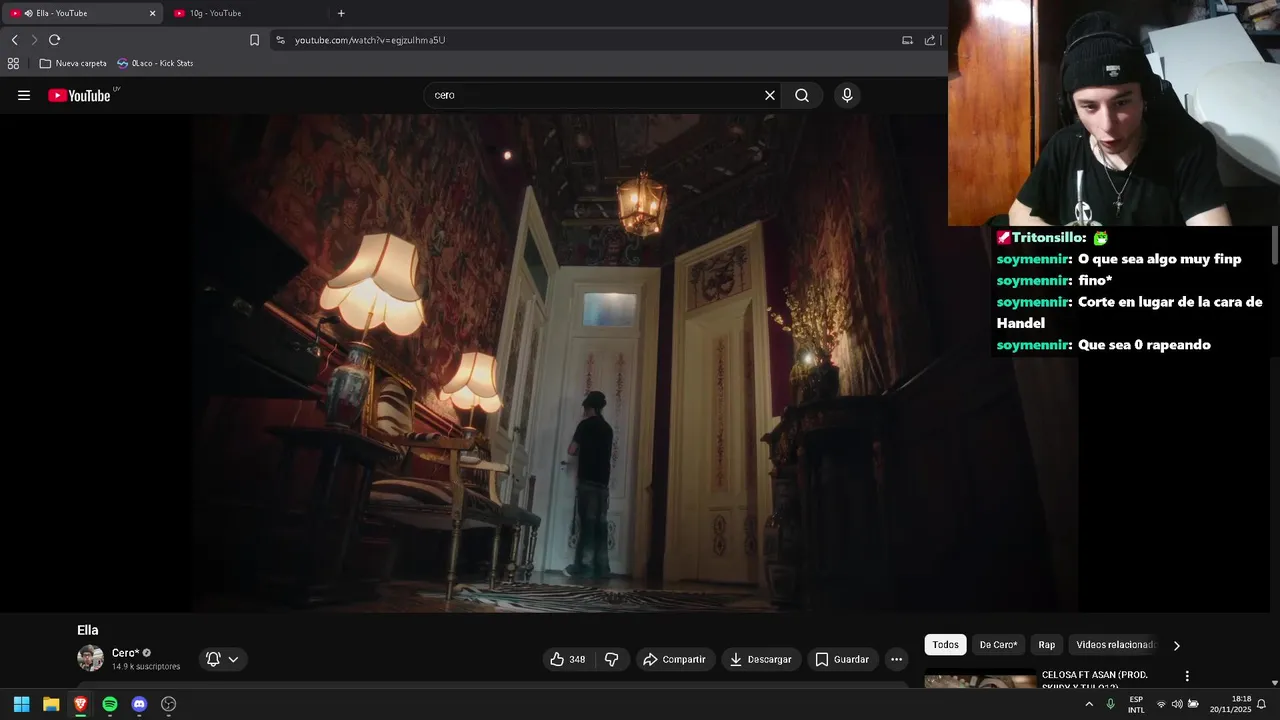Close the 'Ella - YouTube' tab
Image resolution: width=1280 pixels, height=720 pixels.
(152, 13)
